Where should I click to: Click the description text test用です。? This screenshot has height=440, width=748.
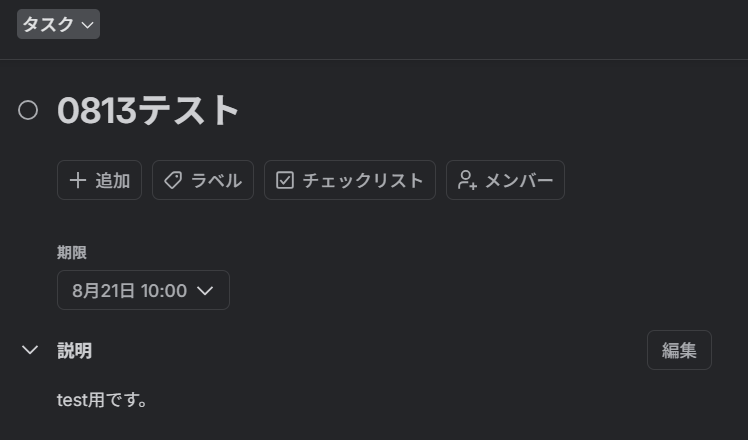[x=102, y=400]
